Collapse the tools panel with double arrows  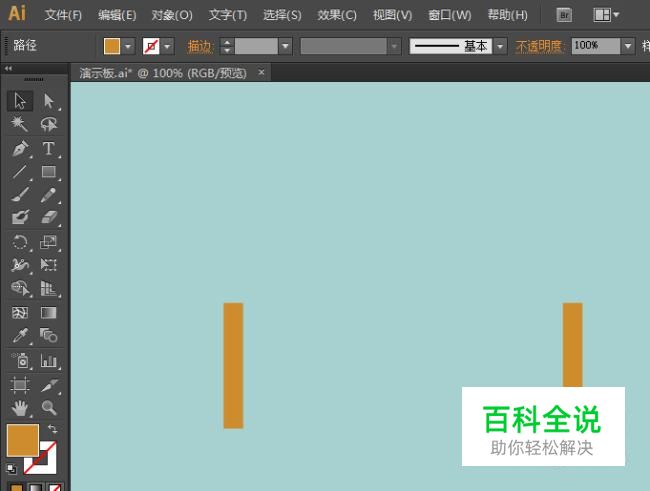pyautogui.click(x=8, y=68)
